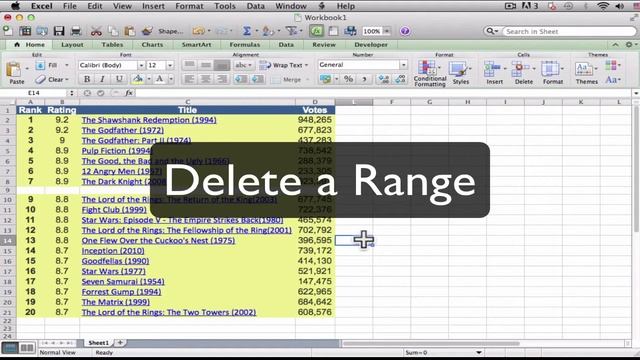The height and width of the screenshot is (360, 640).
Task: Switch to the Charts ribbon tab
Action: (152, 44)
